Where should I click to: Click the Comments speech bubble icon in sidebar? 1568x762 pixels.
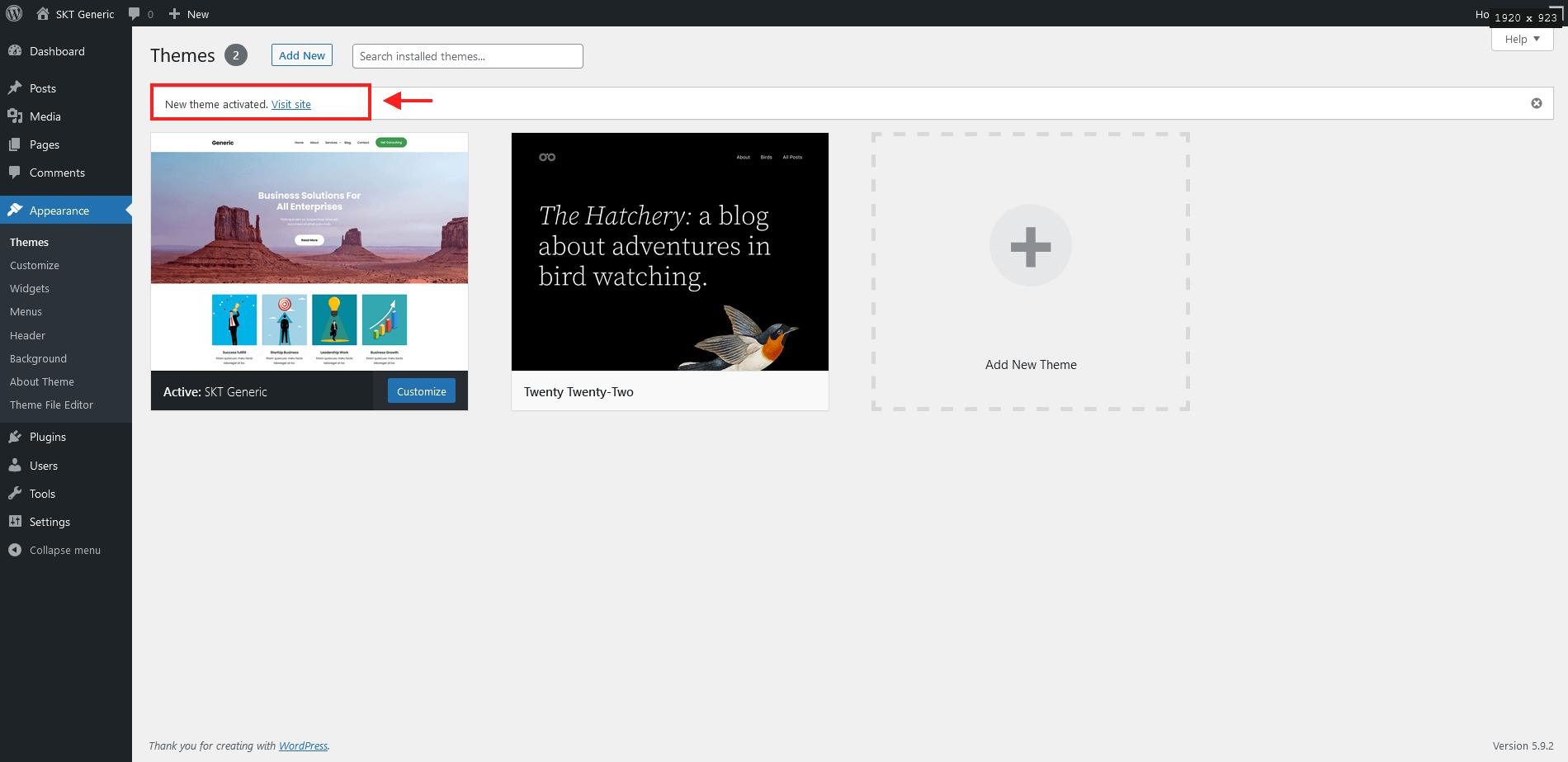(x=15, y=172)
